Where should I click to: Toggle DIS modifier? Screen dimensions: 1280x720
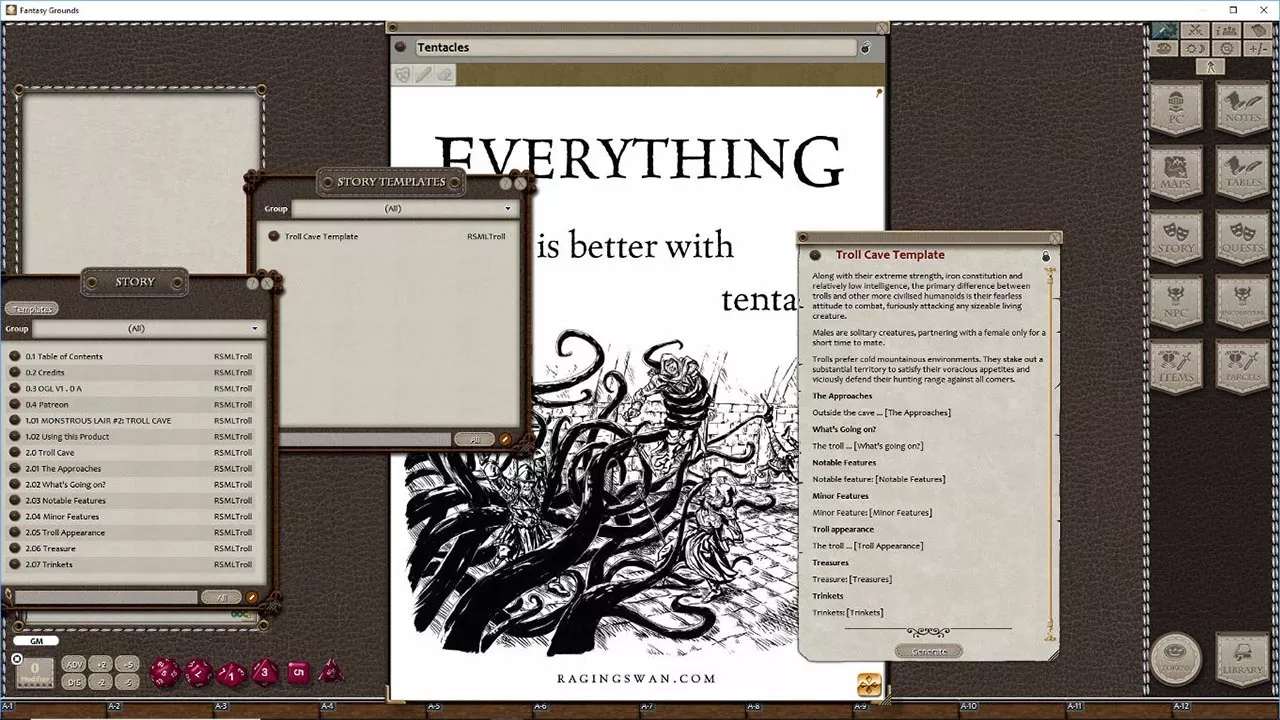tap(74, 682)
